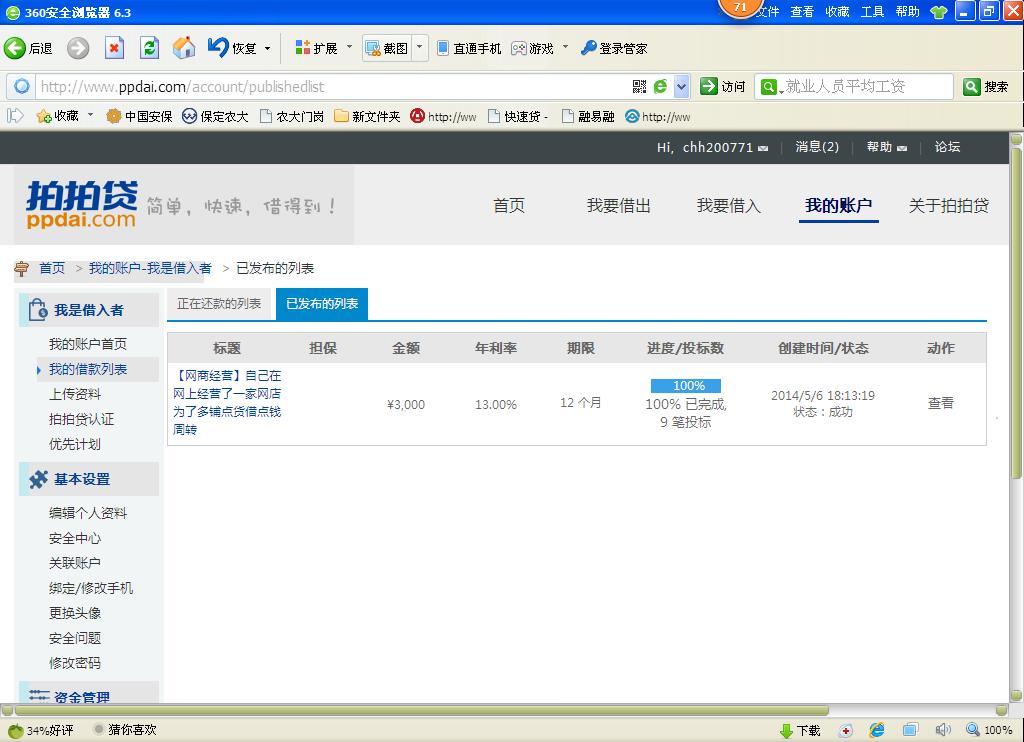The image size is (1024, 742).
Task: Open 上传资料 in the sidebar
Action: [x=75, y=394]
